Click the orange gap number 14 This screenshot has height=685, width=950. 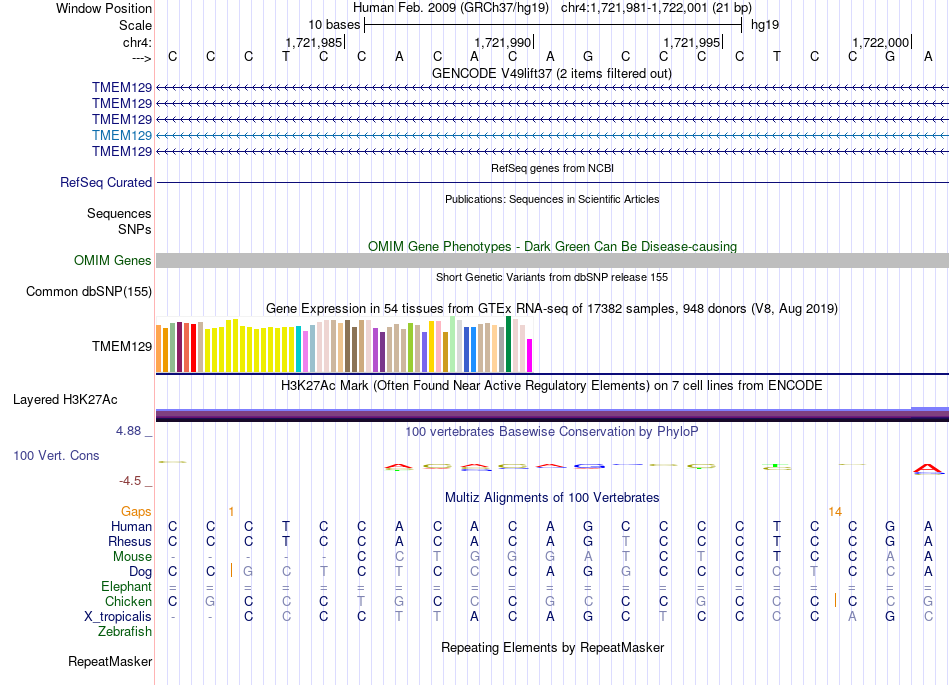[835, 512]
